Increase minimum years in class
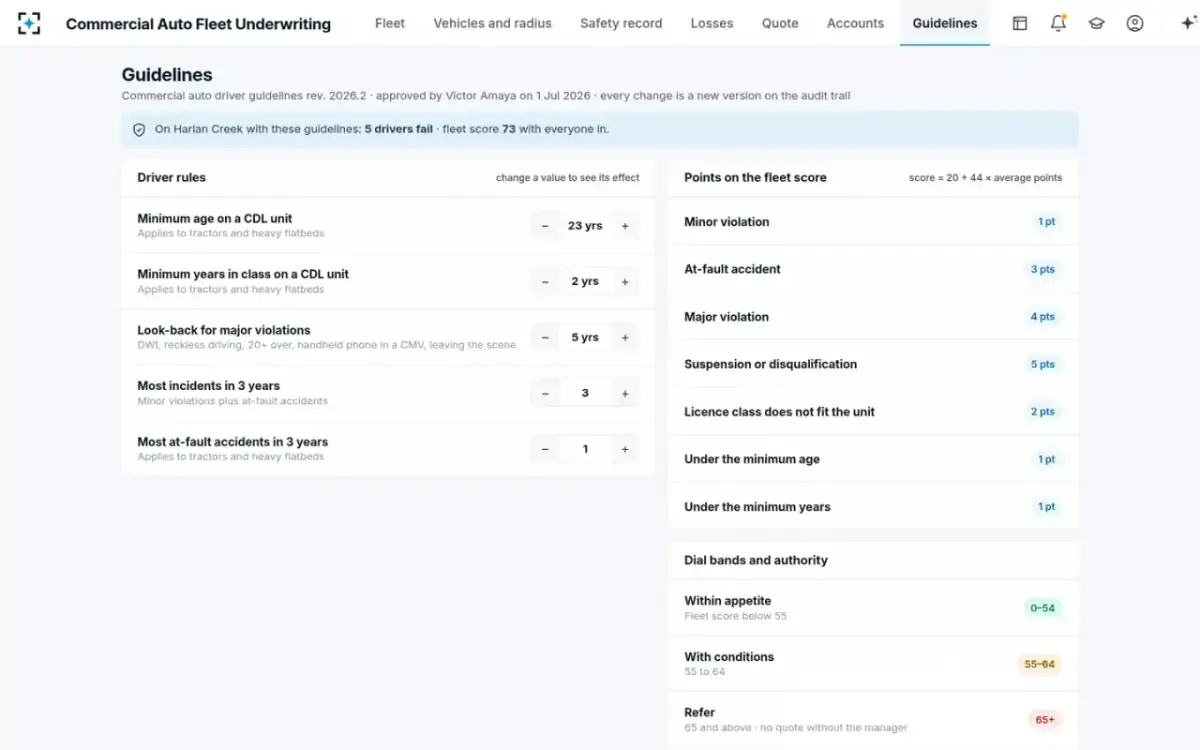Viewport: 1200px width, 750px height. [625, 282]
